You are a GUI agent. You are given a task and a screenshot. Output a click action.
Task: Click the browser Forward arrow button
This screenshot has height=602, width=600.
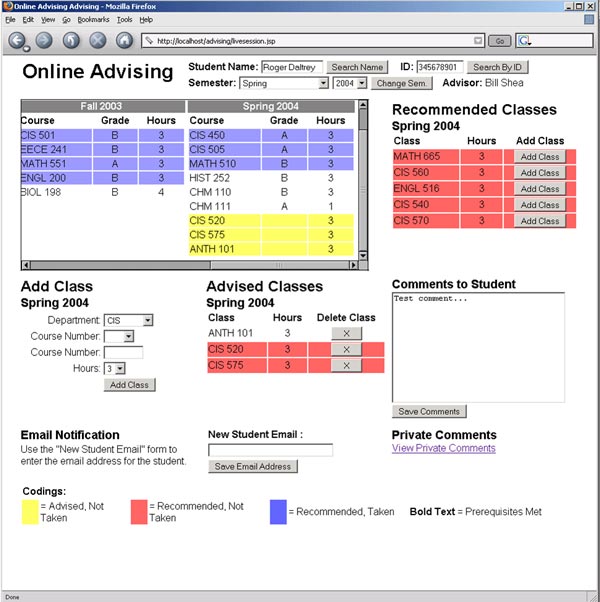44,40
